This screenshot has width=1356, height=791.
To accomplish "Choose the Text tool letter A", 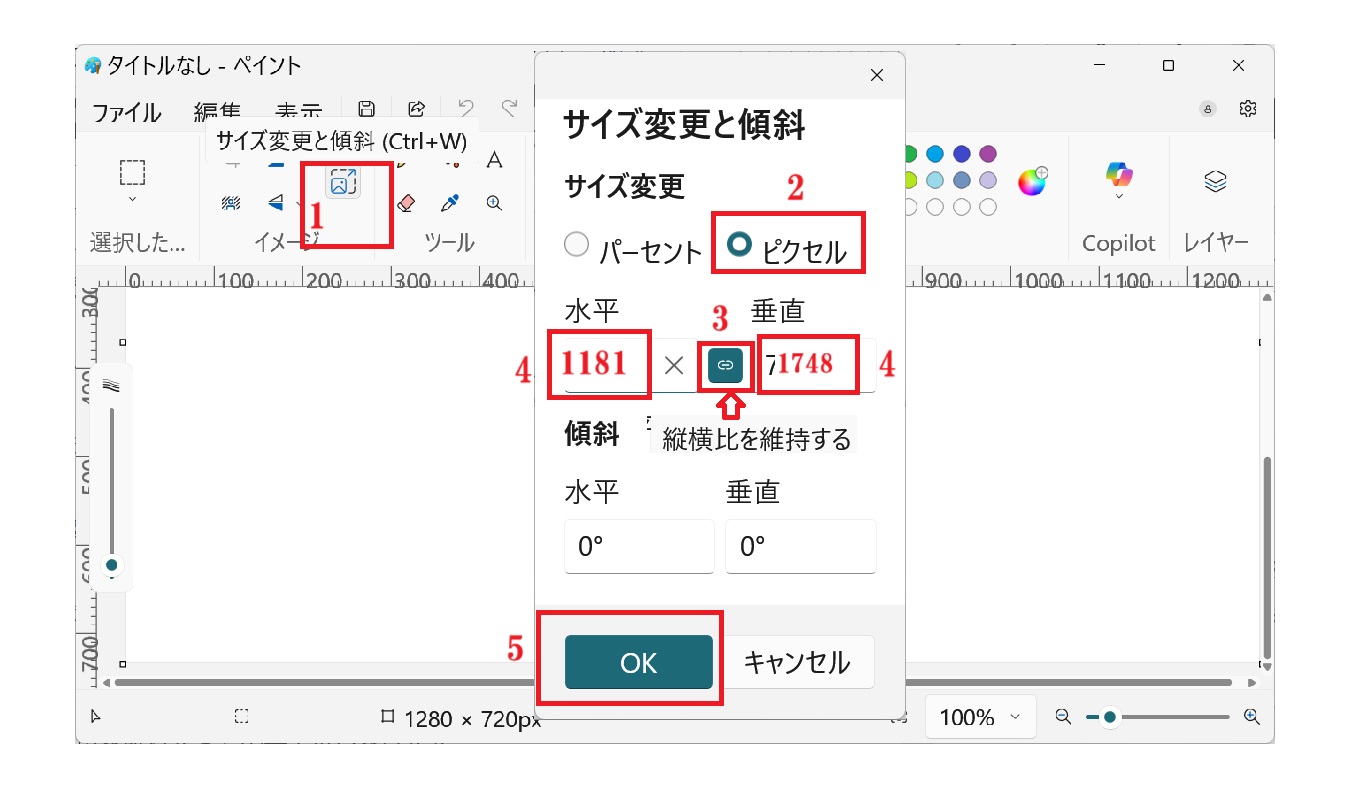I will tap(494, 160).
